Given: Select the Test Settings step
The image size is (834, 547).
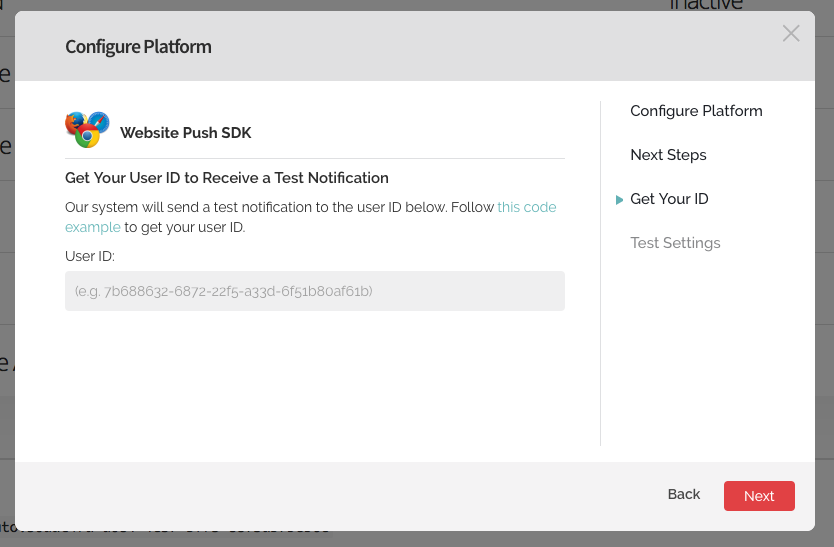Looking at the screenshot, I should tap(675, 243).
